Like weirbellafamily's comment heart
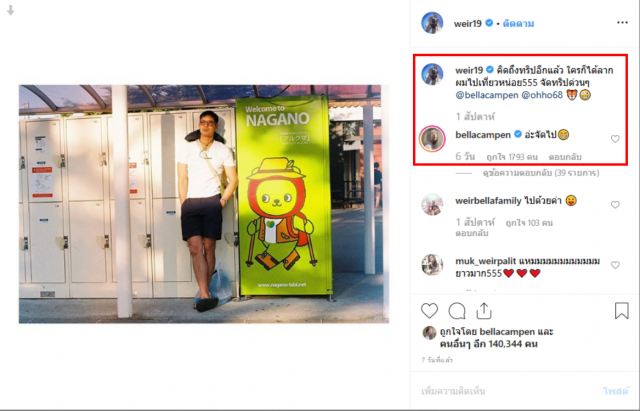The height and width of the screenshot is (411, 640). (x=615, y=204)
